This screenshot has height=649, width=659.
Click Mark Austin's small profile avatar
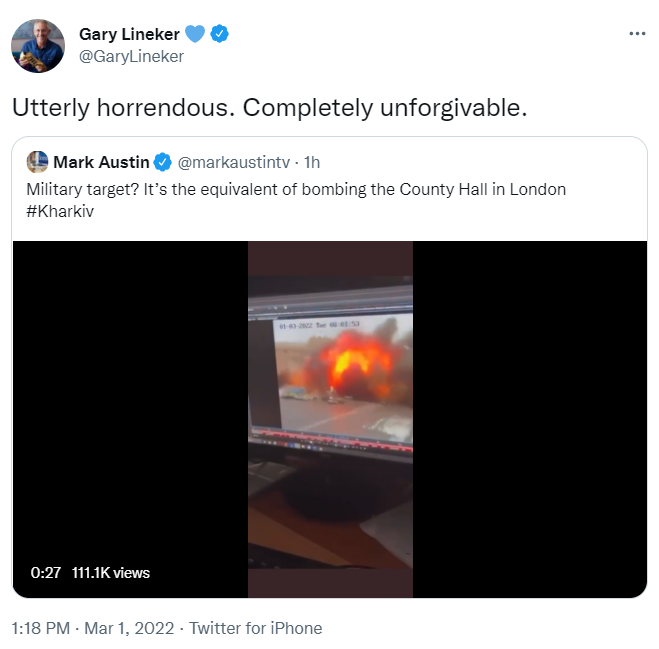[38, 162]
